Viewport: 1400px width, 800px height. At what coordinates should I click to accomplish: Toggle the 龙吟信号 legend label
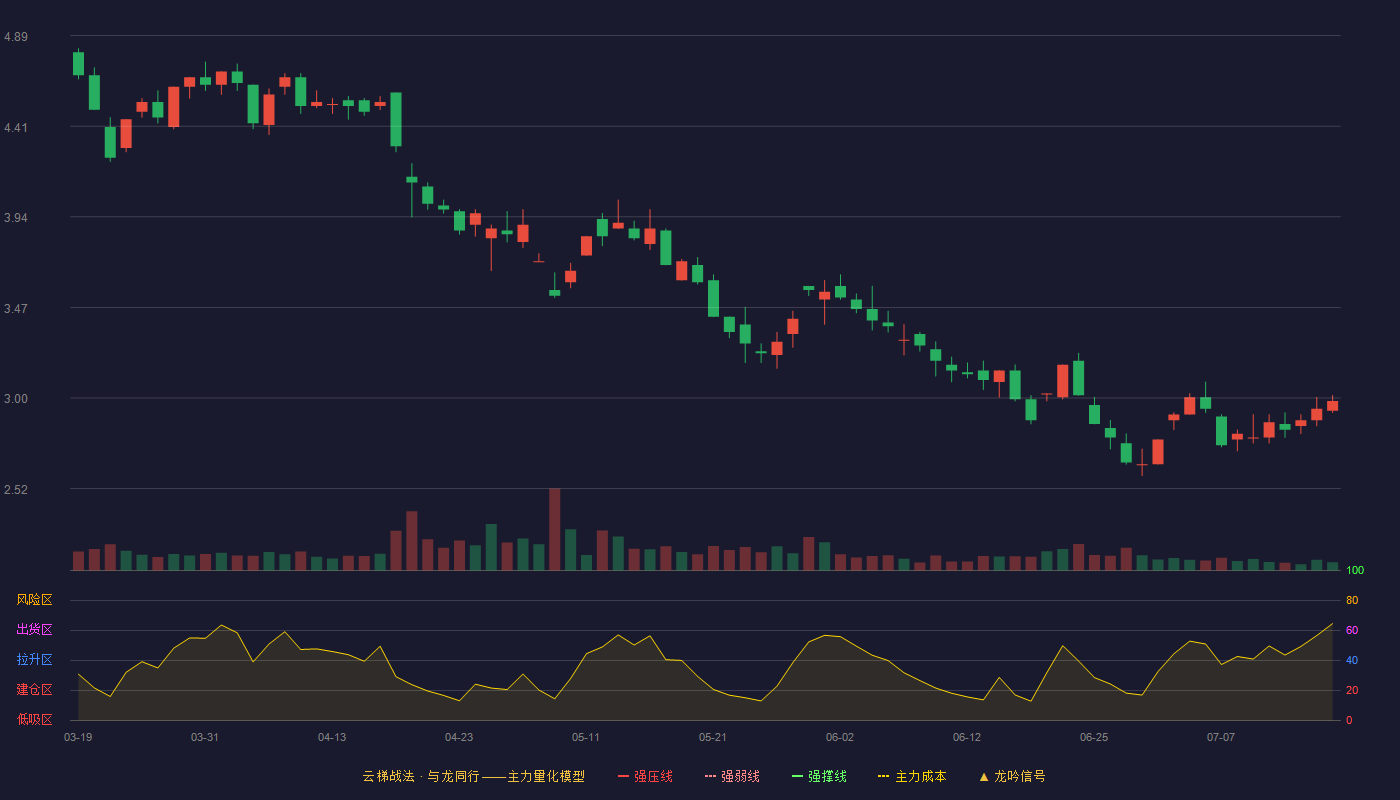1019,776
